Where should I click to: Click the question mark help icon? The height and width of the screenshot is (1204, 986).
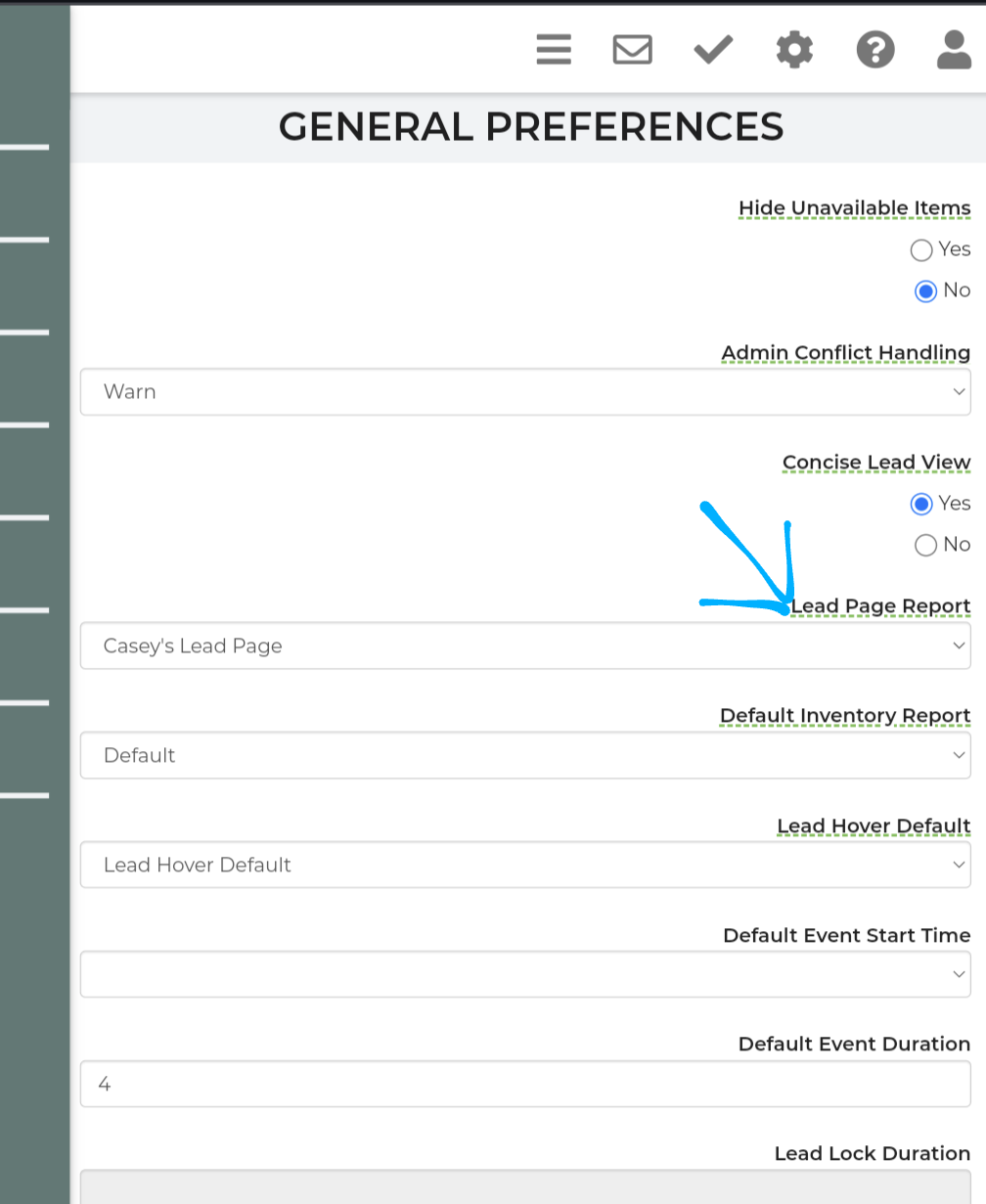coord(875,49)
